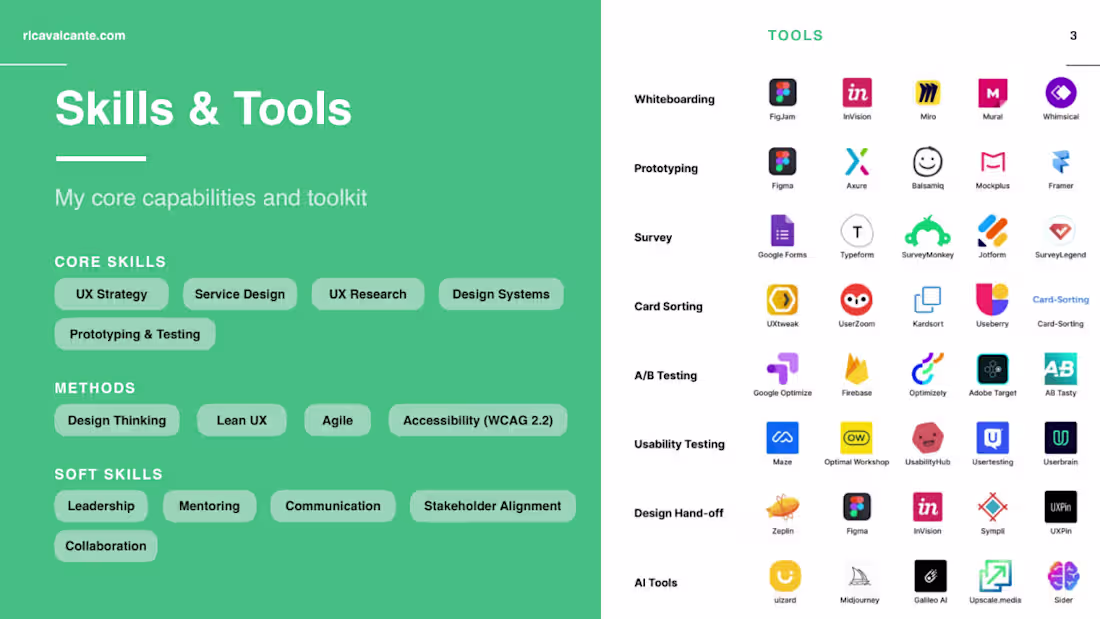Select the InVision icon under Whiteboarding
Screen dimensions: 1100x619
(857, 93)
